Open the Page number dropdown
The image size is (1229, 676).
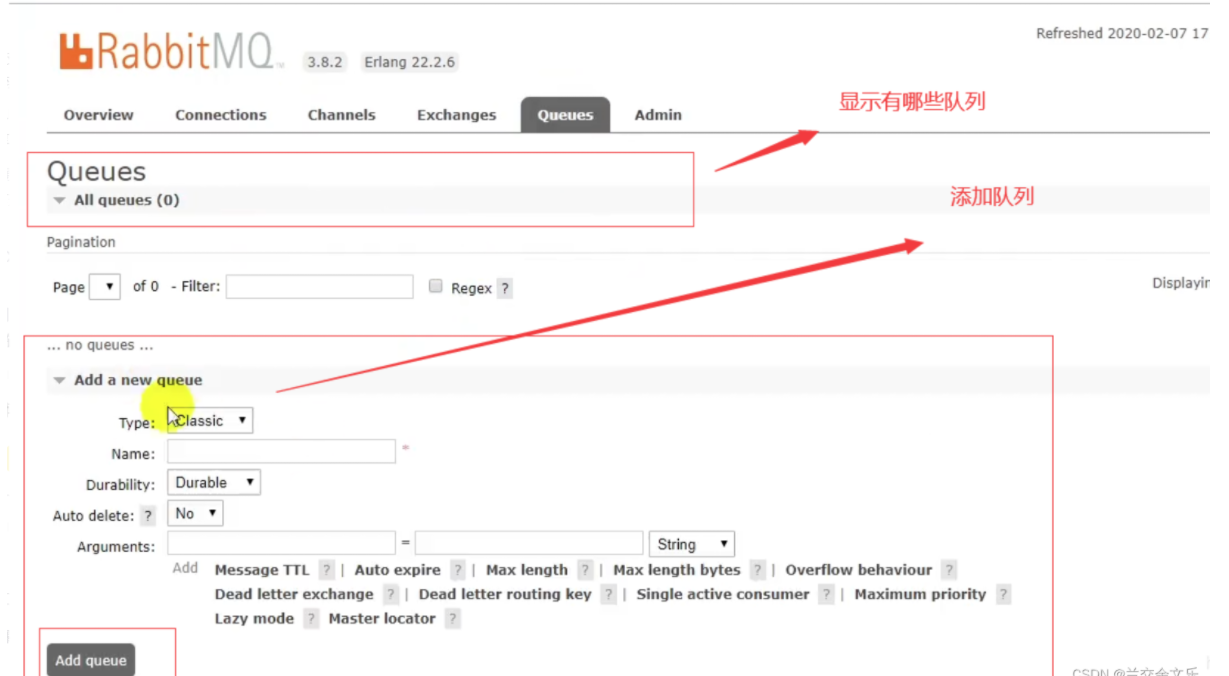[105, 287]
